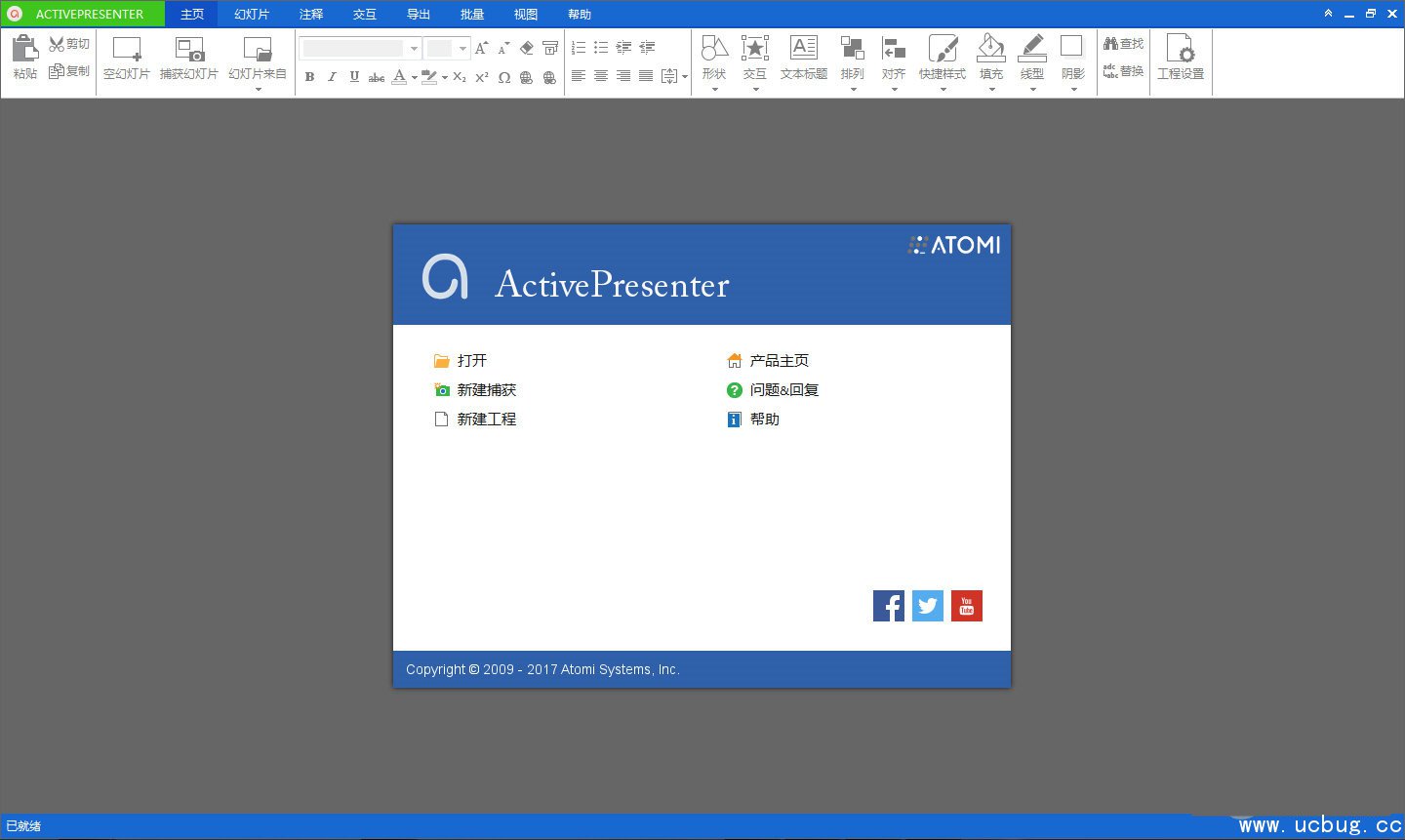Open the Facebook icon in the start page

888,606
